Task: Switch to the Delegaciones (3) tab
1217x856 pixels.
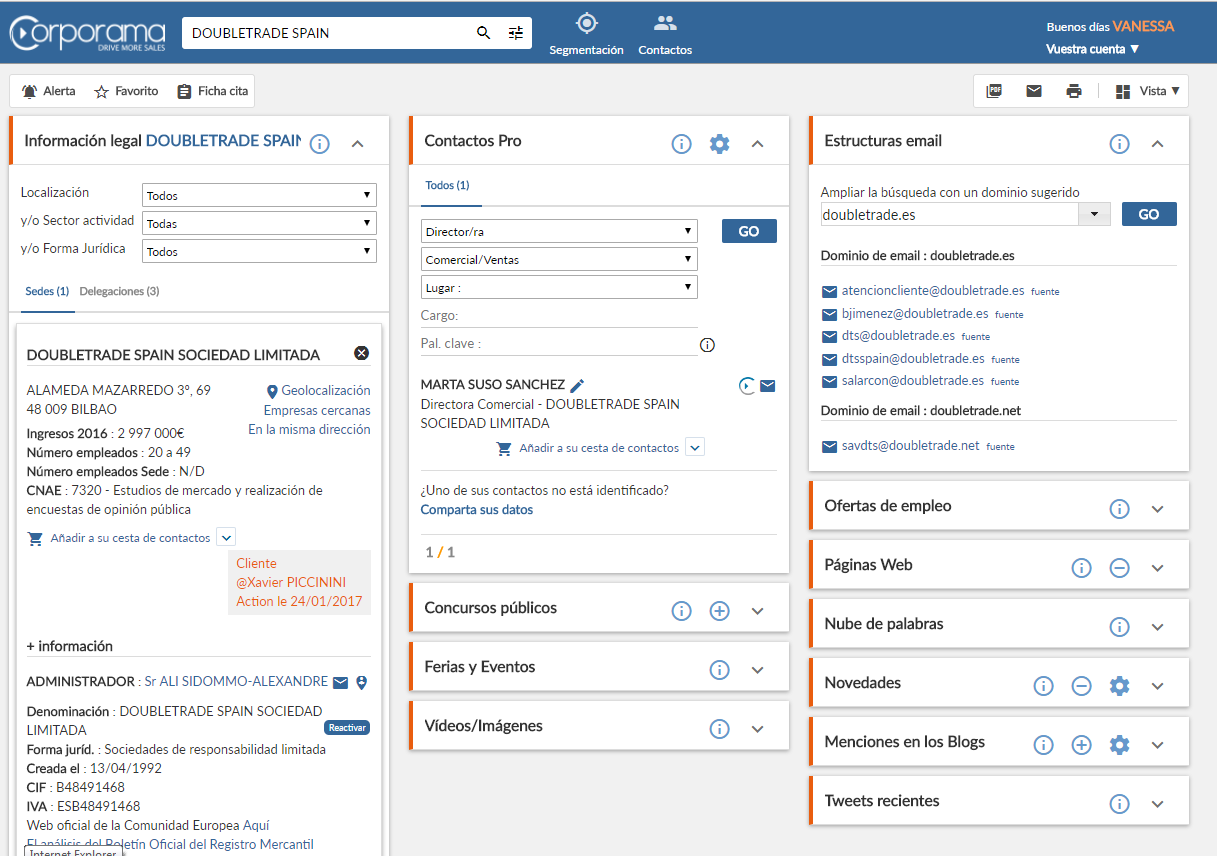Action: point(119,291)
